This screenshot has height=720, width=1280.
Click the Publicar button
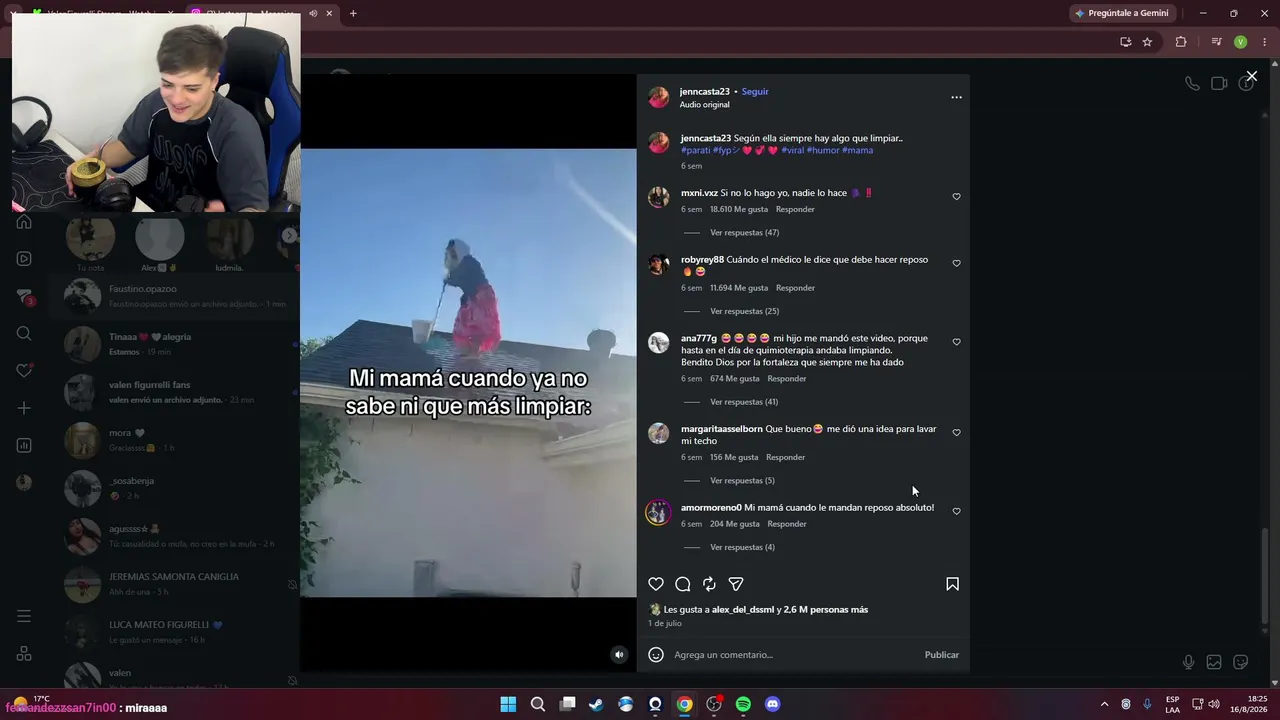click(942, 655)
